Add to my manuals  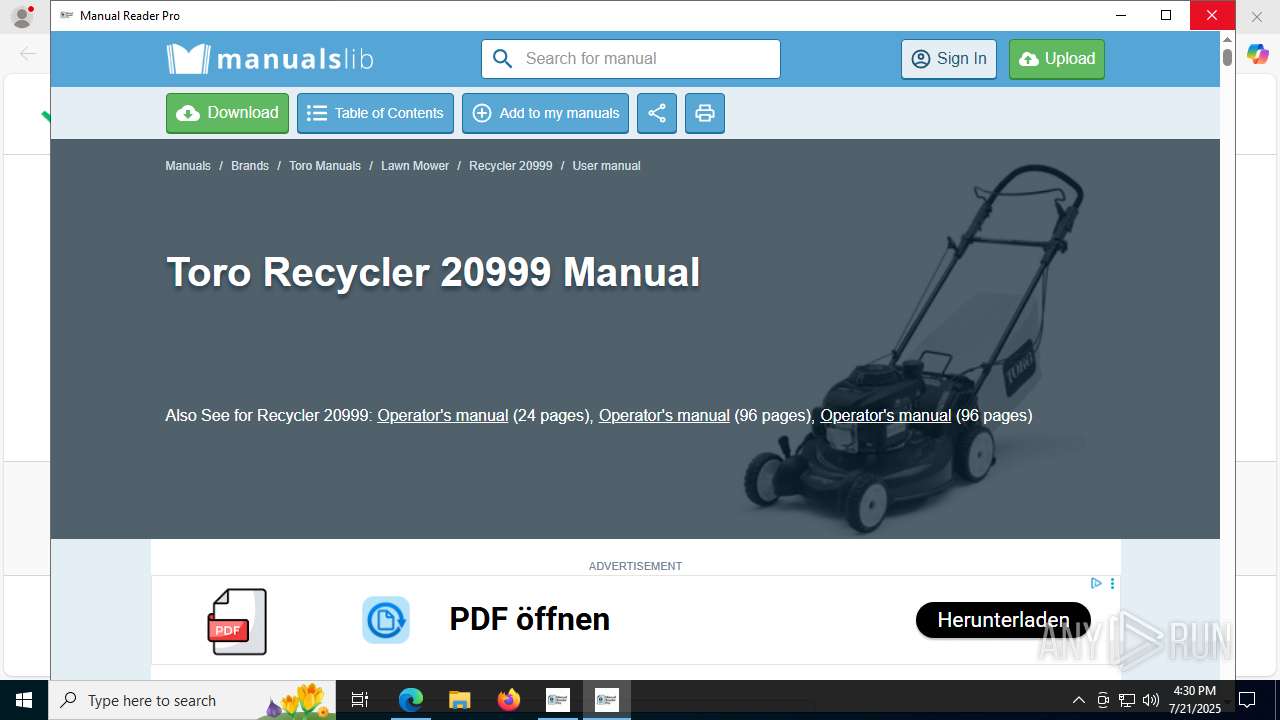pyautogui.click(x=545, y=113)
